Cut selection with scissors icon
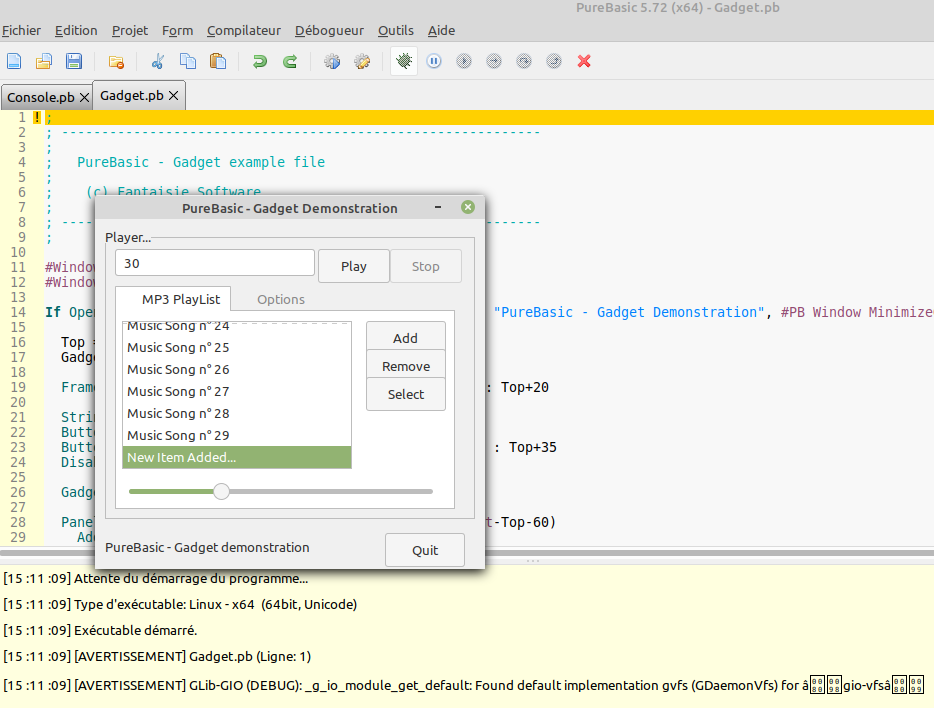The width and height of the screenshot is (934, 708). [x=158, y=61]
